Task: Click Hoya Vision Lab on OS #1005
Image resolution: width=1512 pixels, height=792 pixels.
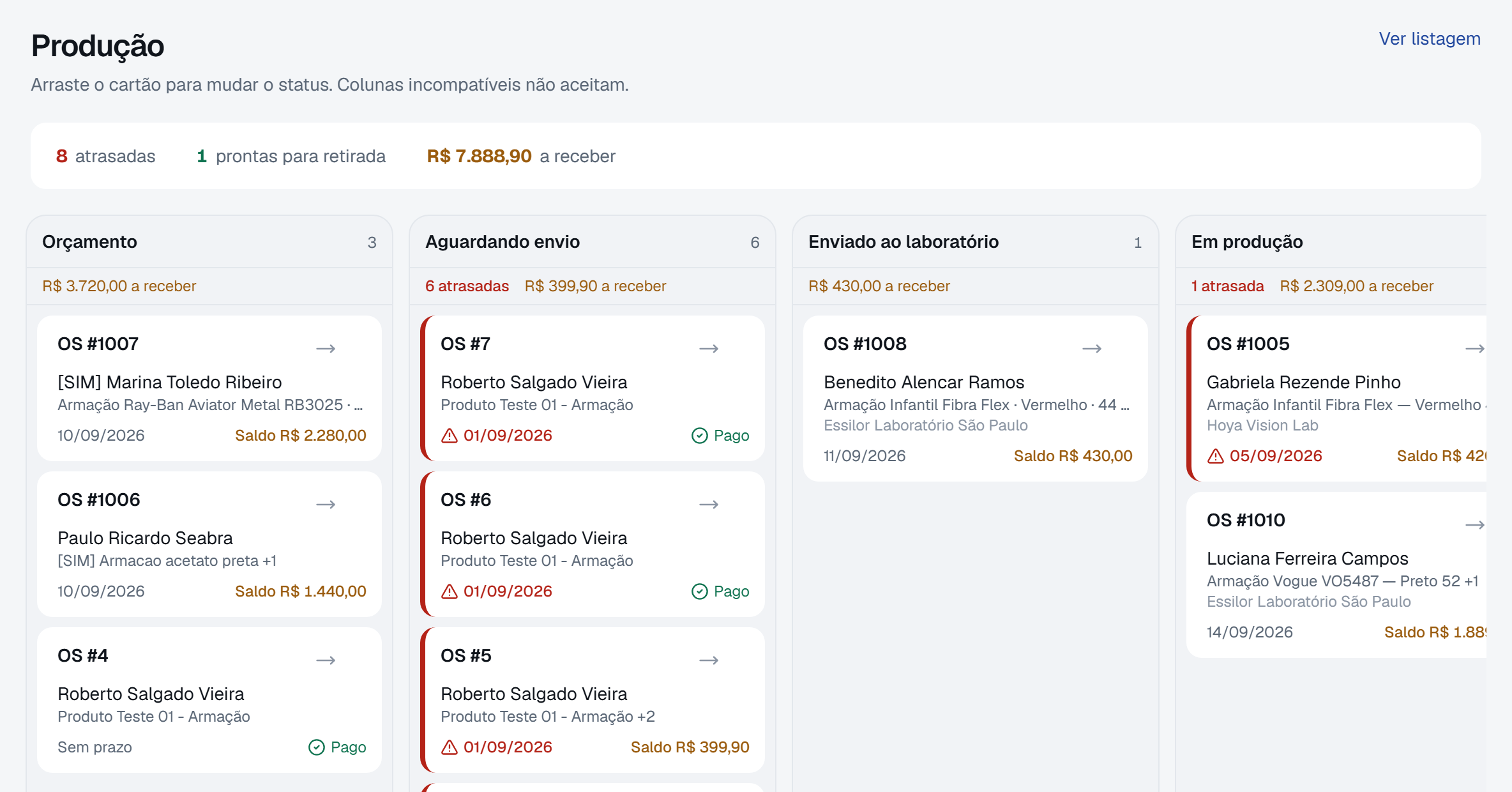Action: click(x=1262, y=425)
